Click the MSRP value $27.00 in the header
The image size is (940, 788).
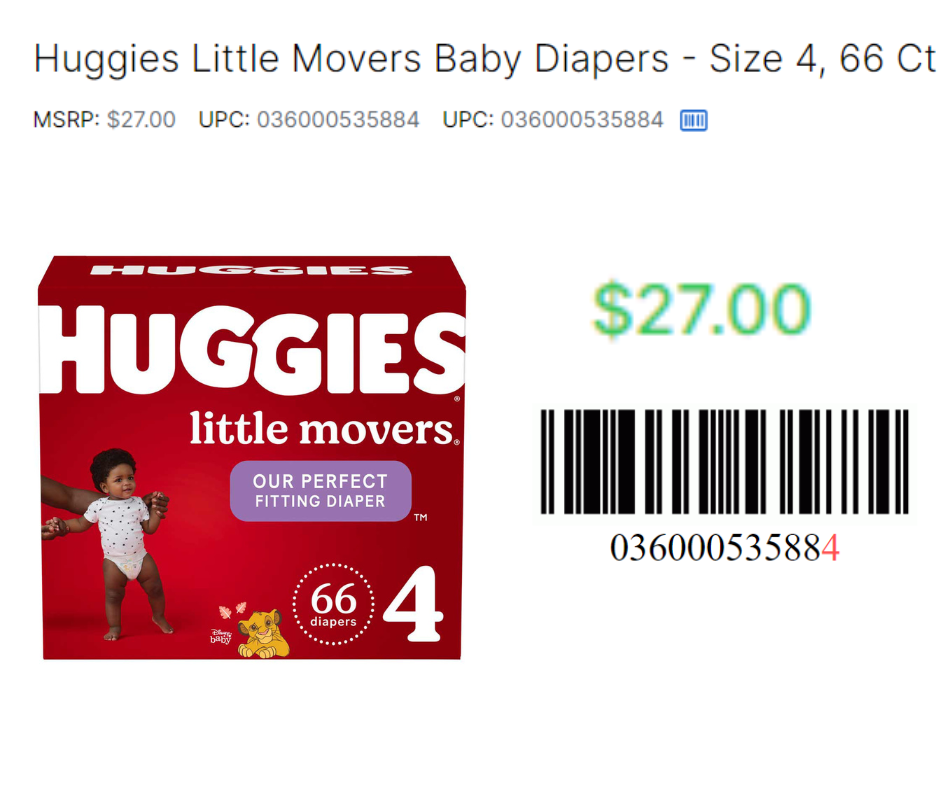click(141, 120)
